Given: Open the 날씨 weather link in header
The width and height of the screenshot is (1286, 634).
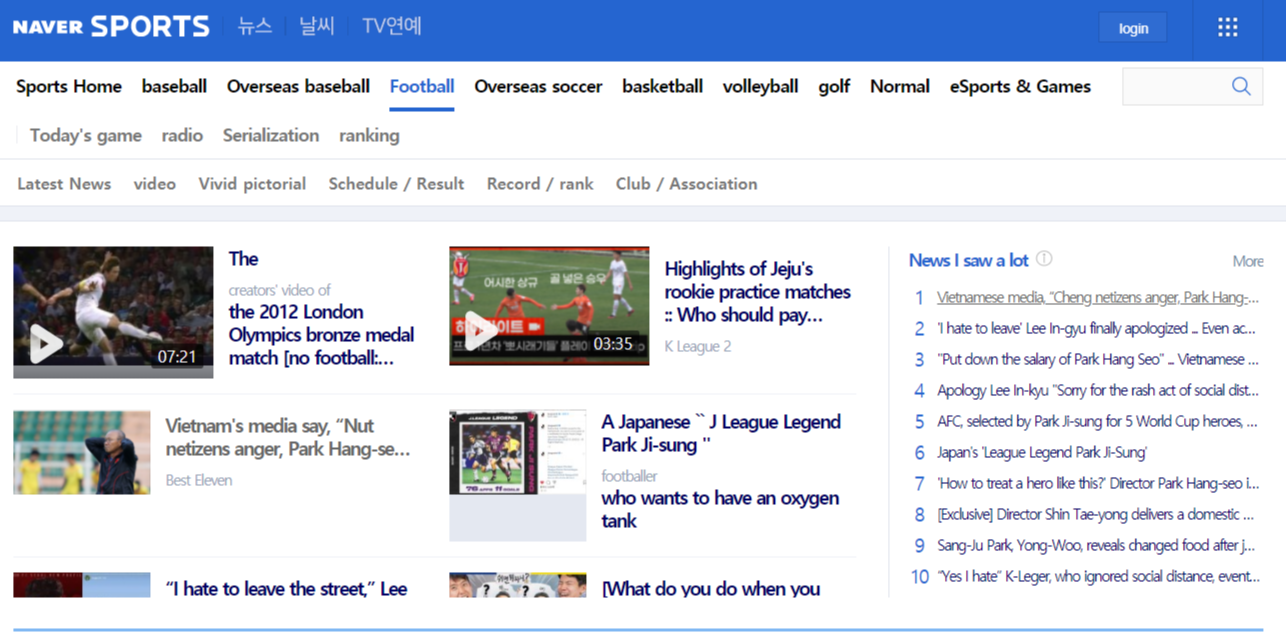Looking at the screenshot, I should point(317,27).
